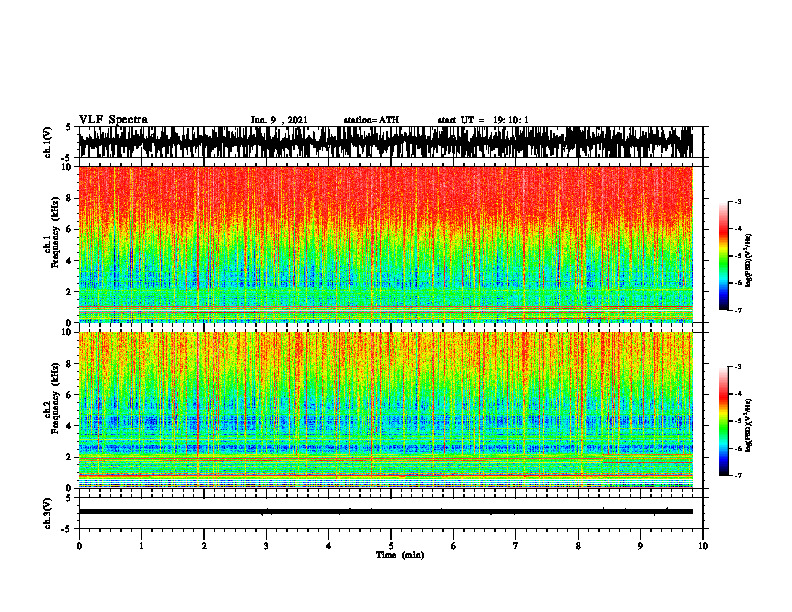Image resolution: width=792 pixels, height=612 pixels.
Task: Click time axis tick label "5"
Action: point(391,546)
